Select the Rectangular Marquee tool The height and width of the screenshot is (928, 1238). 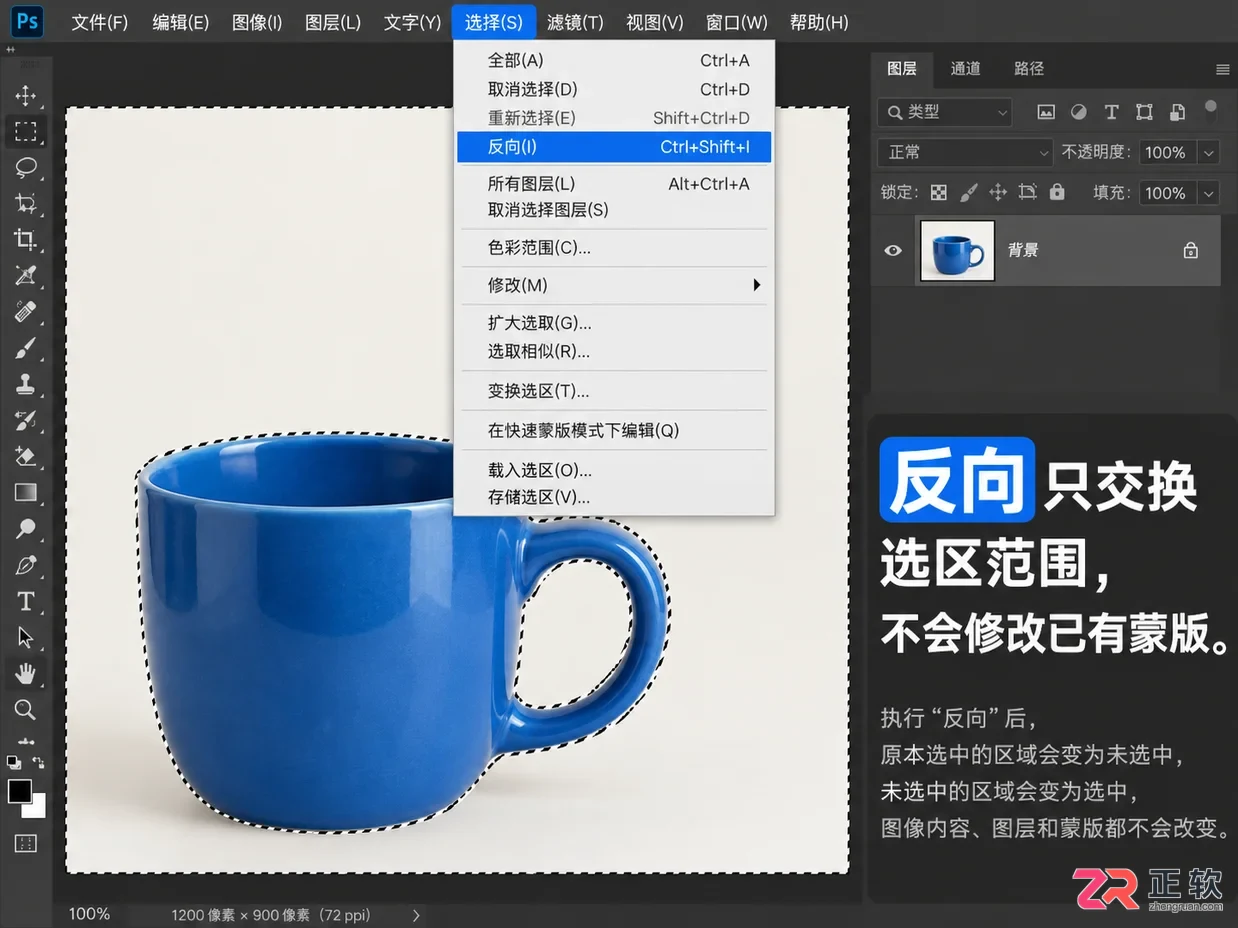point(26,131)
